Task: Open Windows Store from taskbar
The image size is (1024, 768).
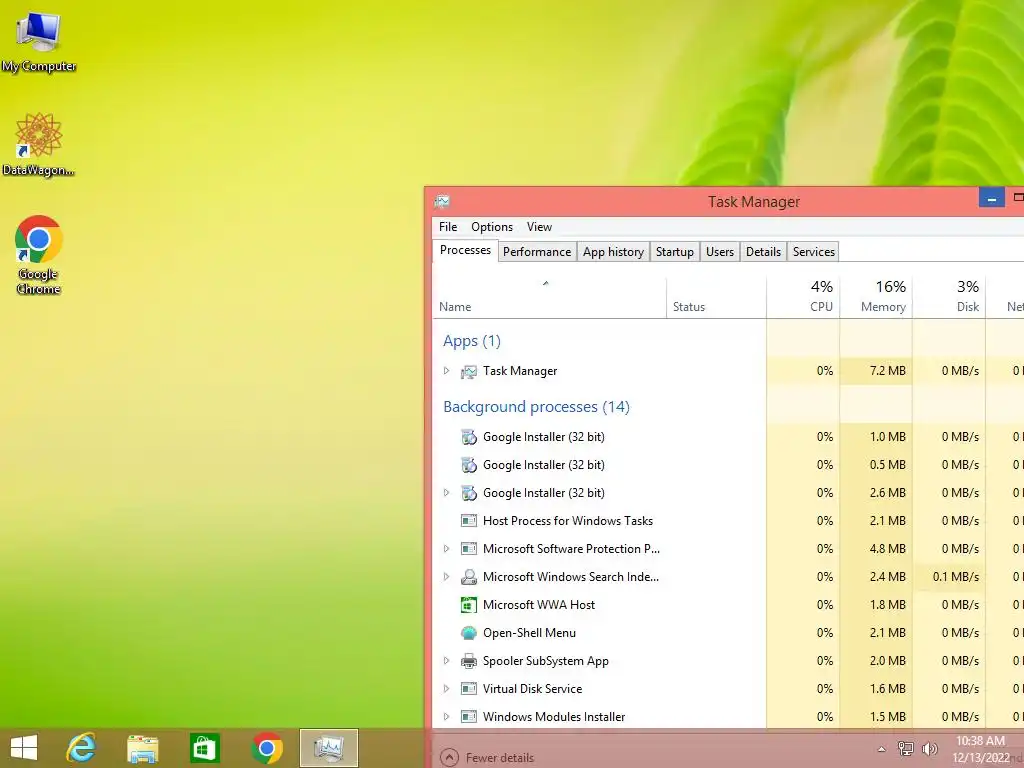Action: [x=204, y=748]
